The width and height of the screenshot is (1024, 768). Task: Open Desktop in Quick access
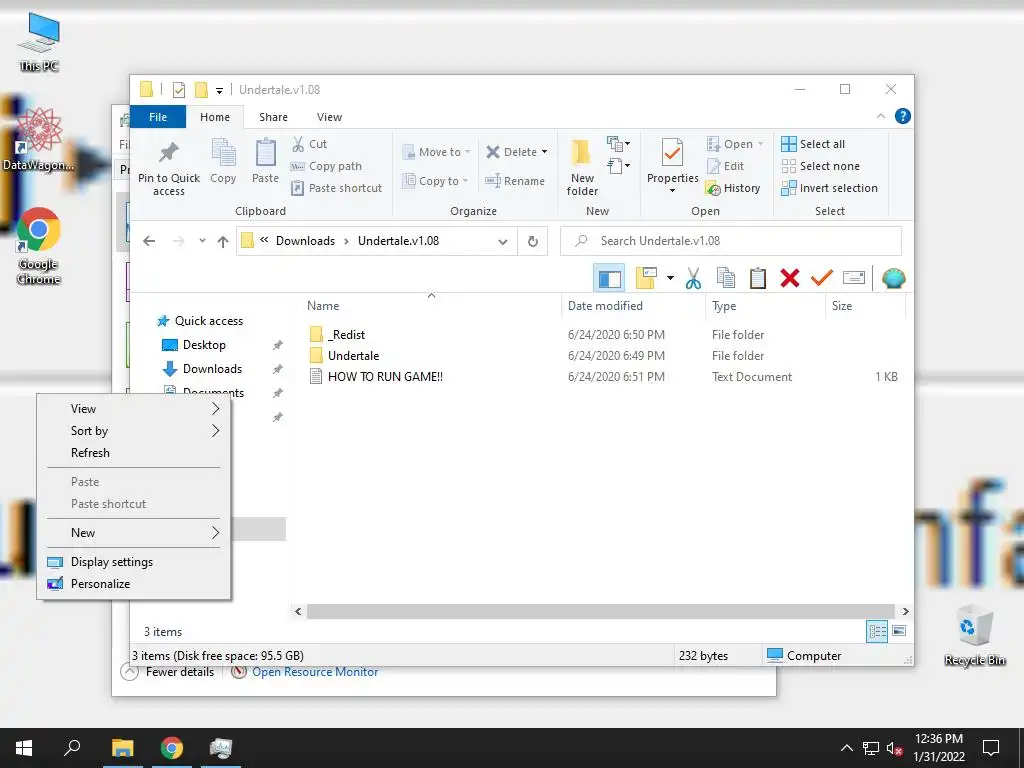pos(204,345)
